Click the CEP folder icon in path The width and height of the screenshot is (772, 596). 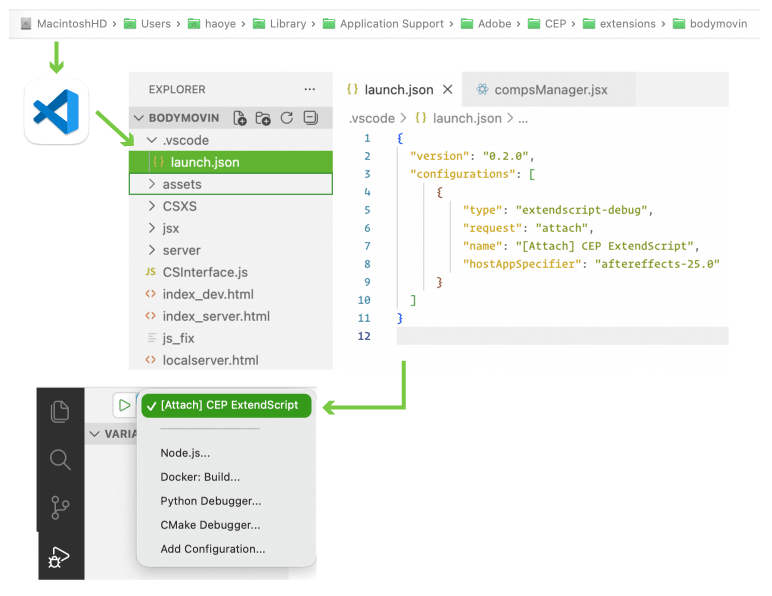coord(534,24)
